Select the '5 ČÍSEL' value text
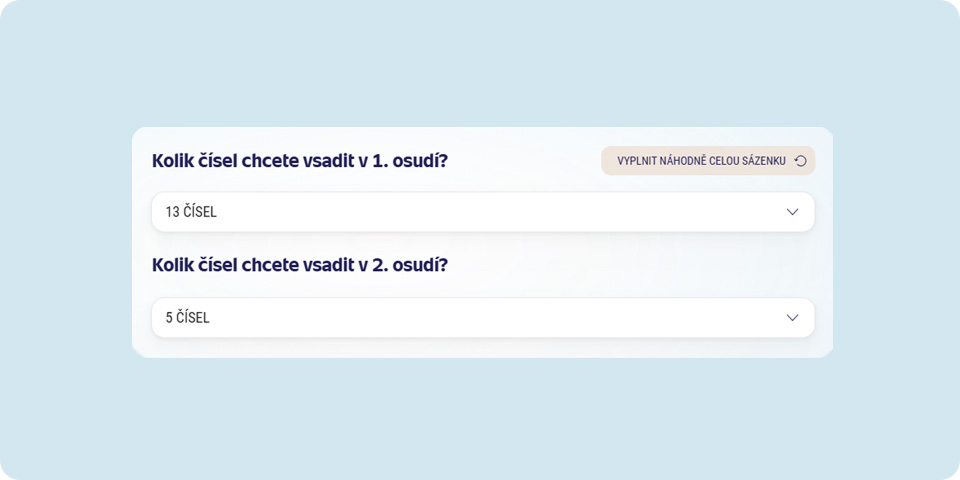Viewport: 960px width, 480px height. (187, 318)
